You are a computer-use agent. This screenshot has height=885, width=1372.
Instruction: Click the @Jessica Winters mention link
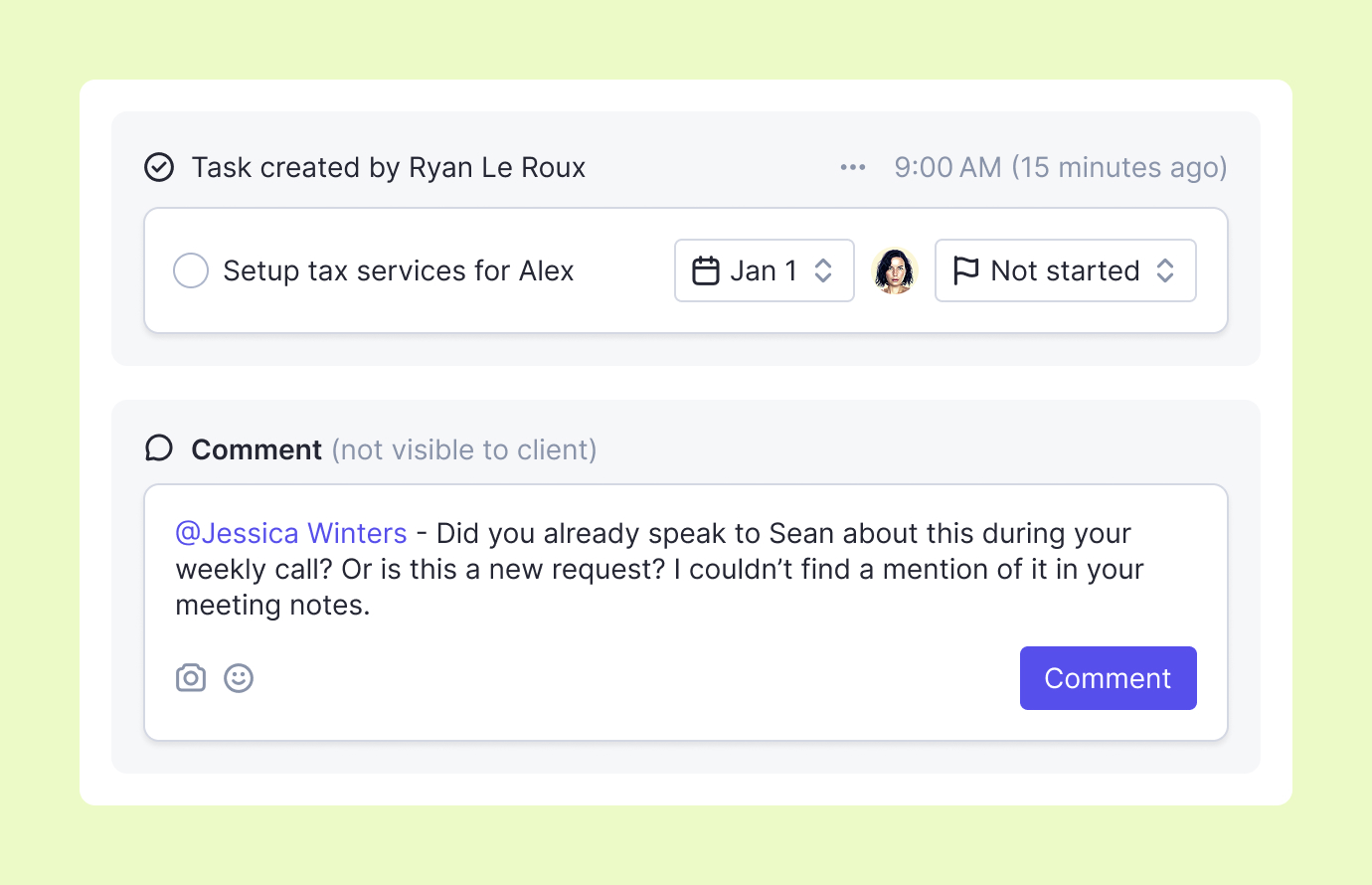291,533
